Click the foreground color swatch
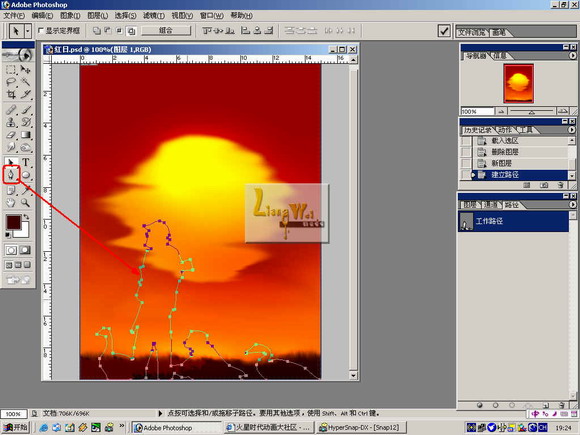This screenshot has height=435, width=580. click(x=13, y=222)
